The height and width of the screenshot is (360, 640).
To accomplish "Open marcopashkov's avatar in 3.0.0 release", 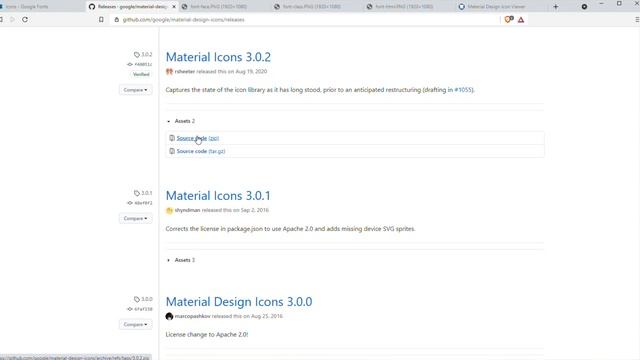I will pyautogui.click(x=169, y=316).
